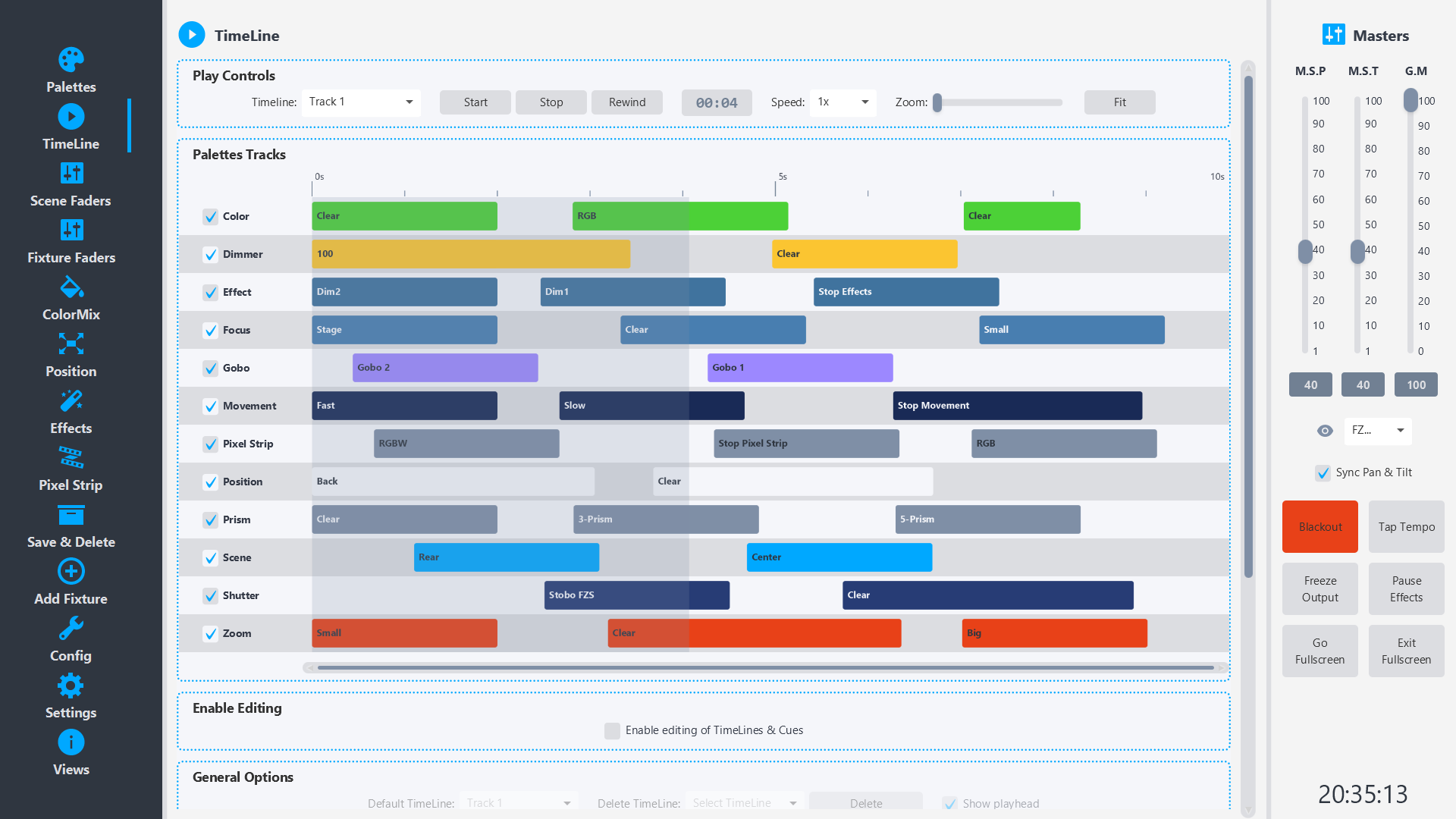The width and height of the screenshot is (1456, 819).
Task: Open the Add Fixture plus icon
Action: [71, 572]
